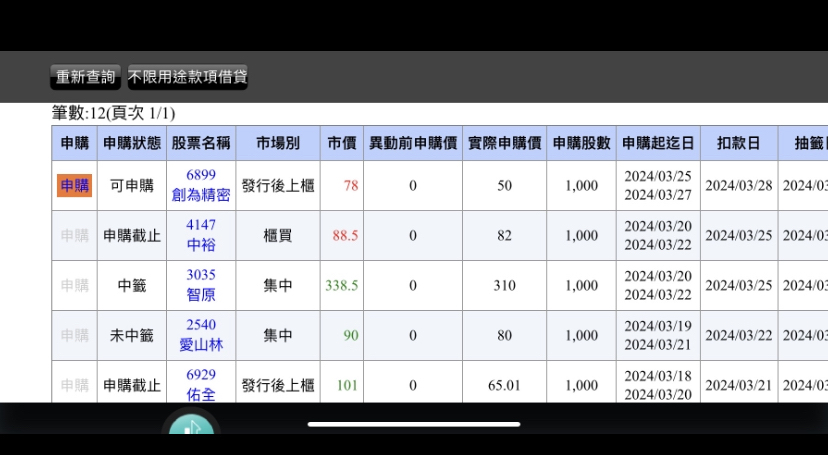Click the 扣款日 column header
This screenshot has width=828, height=455.
739,143
